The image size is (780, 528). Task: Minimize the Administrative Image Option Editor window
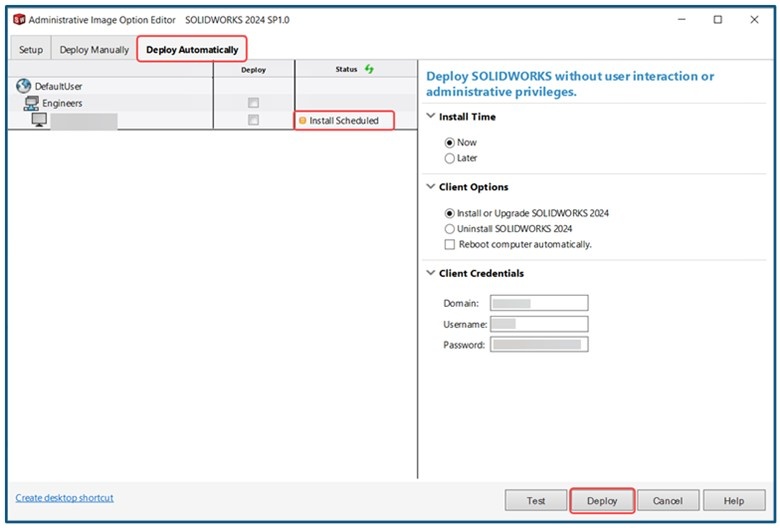(x=682, y=19)
